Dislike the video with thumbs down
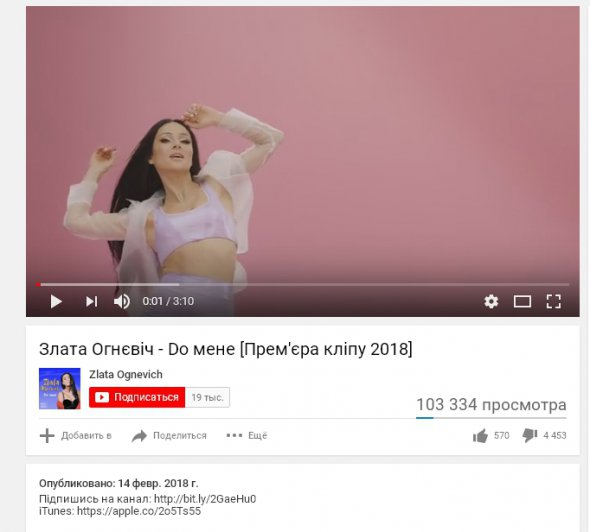This screenshot has width=590, height=532. tap(530, 436)
